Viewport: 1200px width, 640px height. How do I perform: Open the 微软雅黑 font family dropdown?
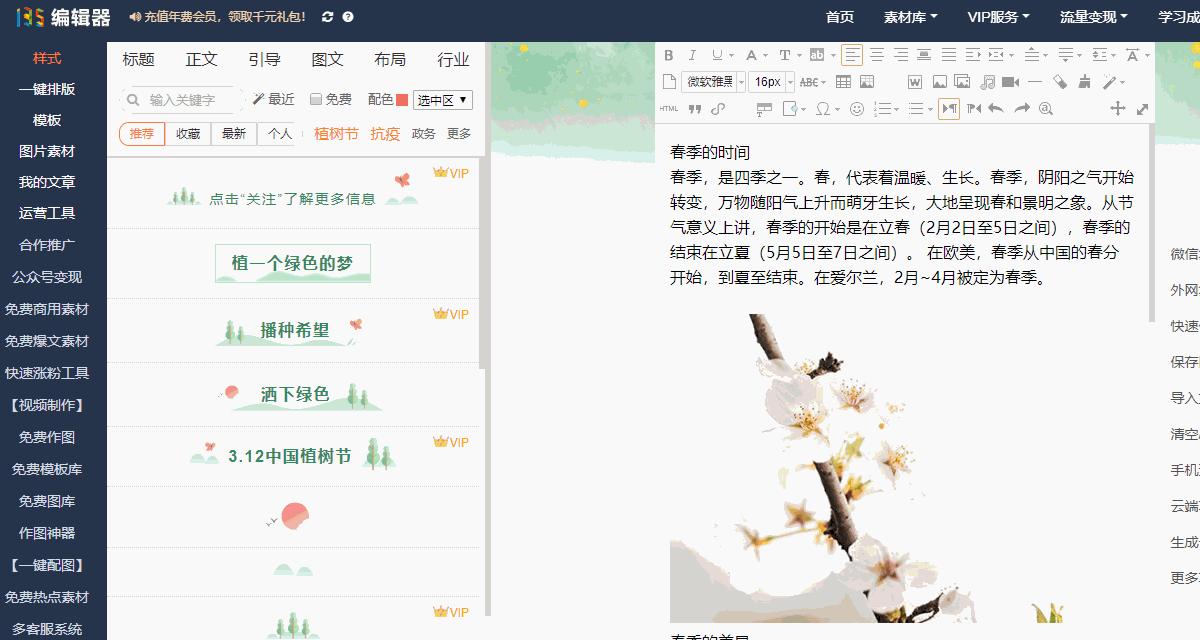708,82
